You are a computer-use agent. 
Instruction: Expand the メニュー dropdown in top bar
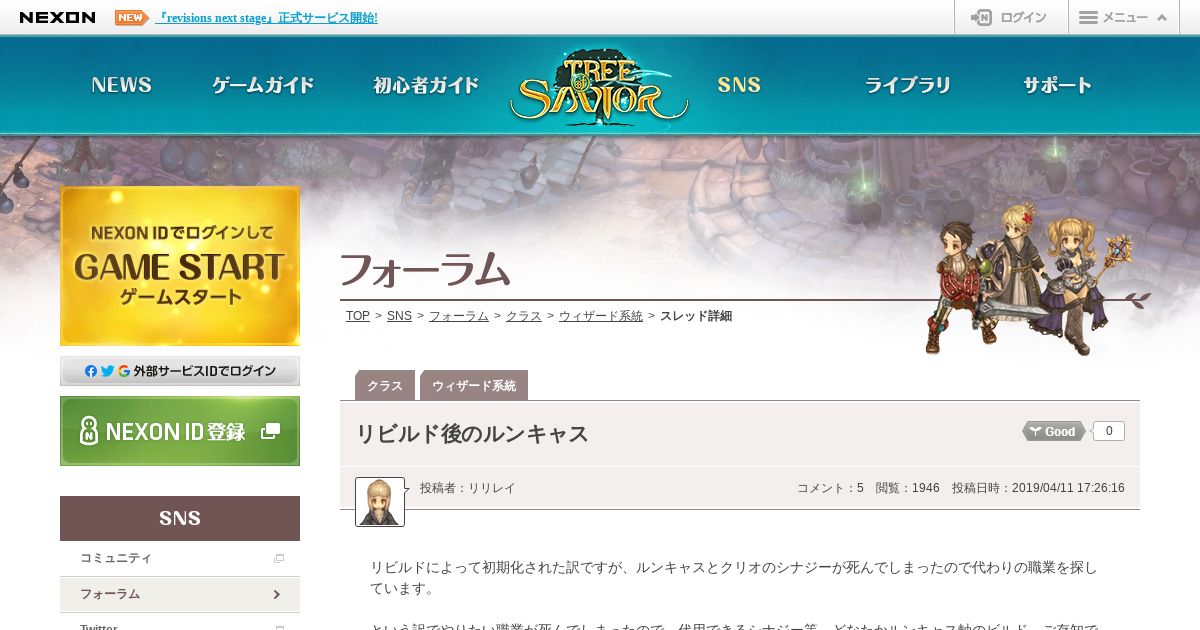point(1124,17)
